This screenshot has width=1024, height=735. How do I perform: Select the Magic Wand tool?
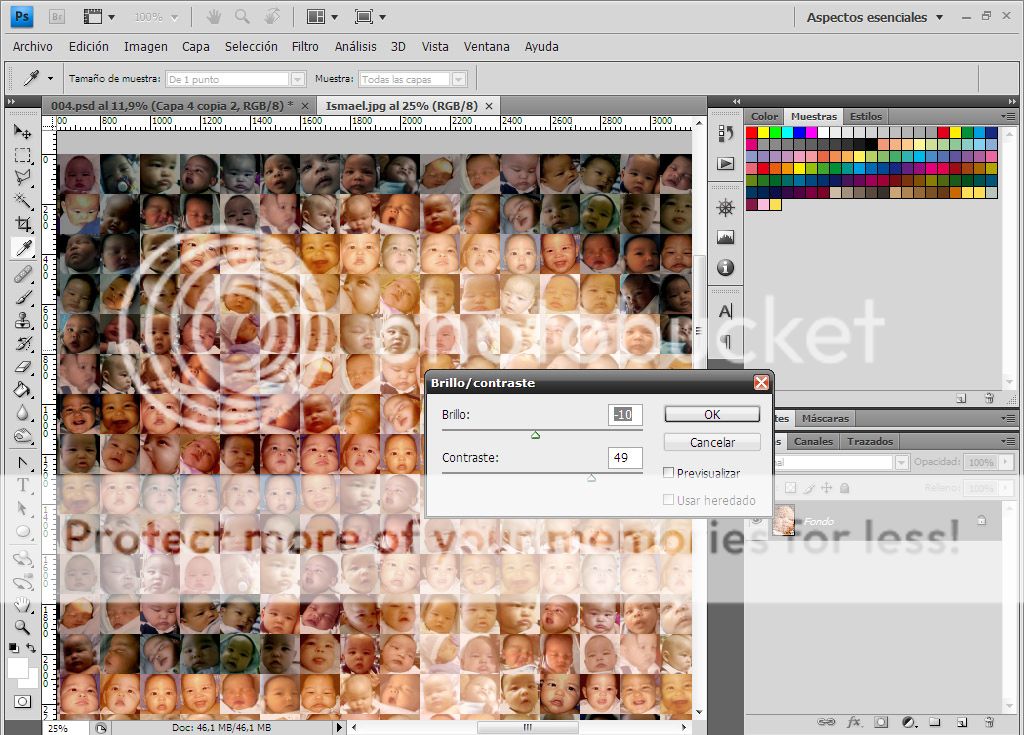23,200
